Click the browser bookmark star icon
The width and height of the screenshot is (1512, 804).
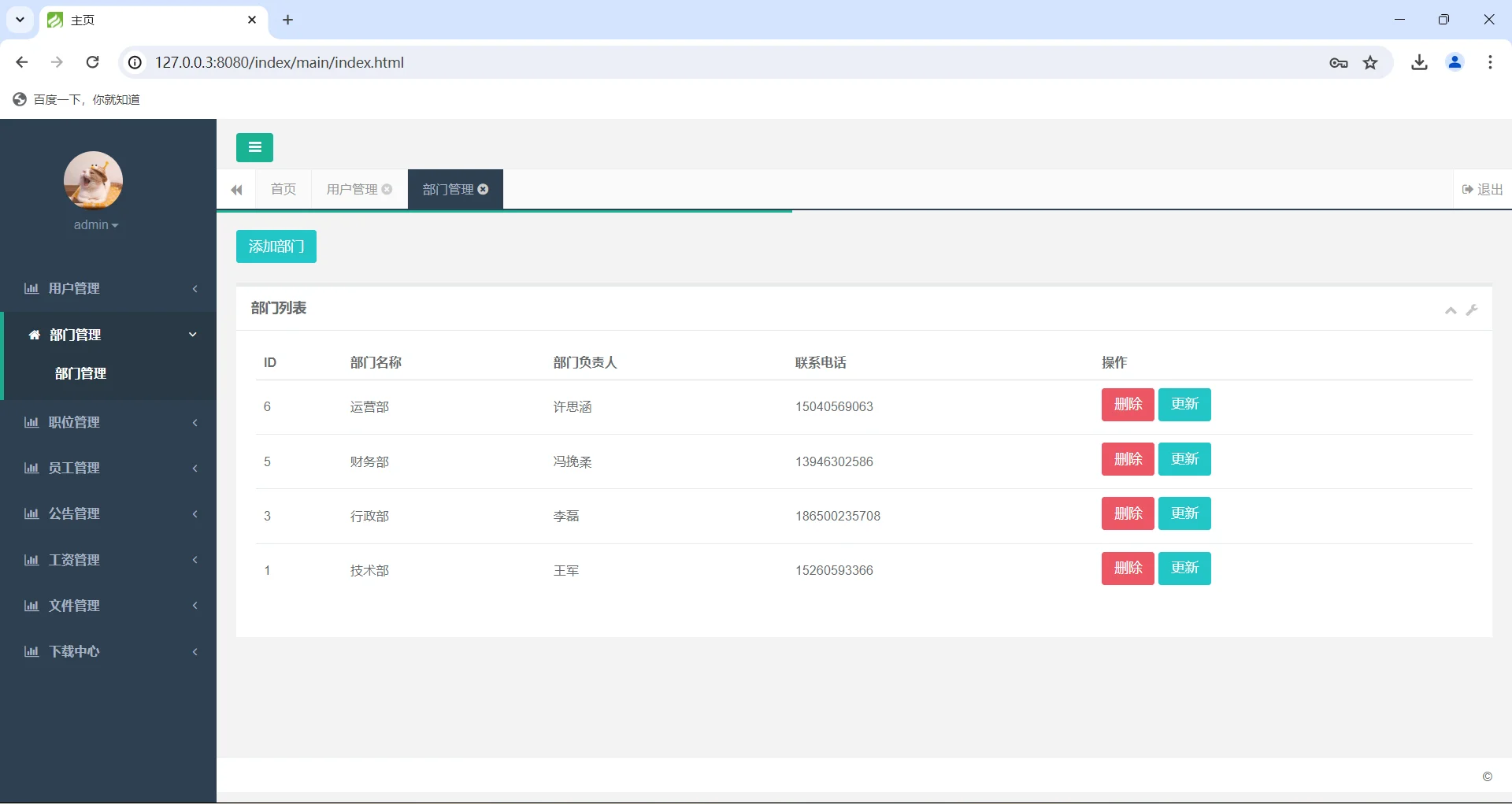pyautogui.click(x=1370, y=62)
